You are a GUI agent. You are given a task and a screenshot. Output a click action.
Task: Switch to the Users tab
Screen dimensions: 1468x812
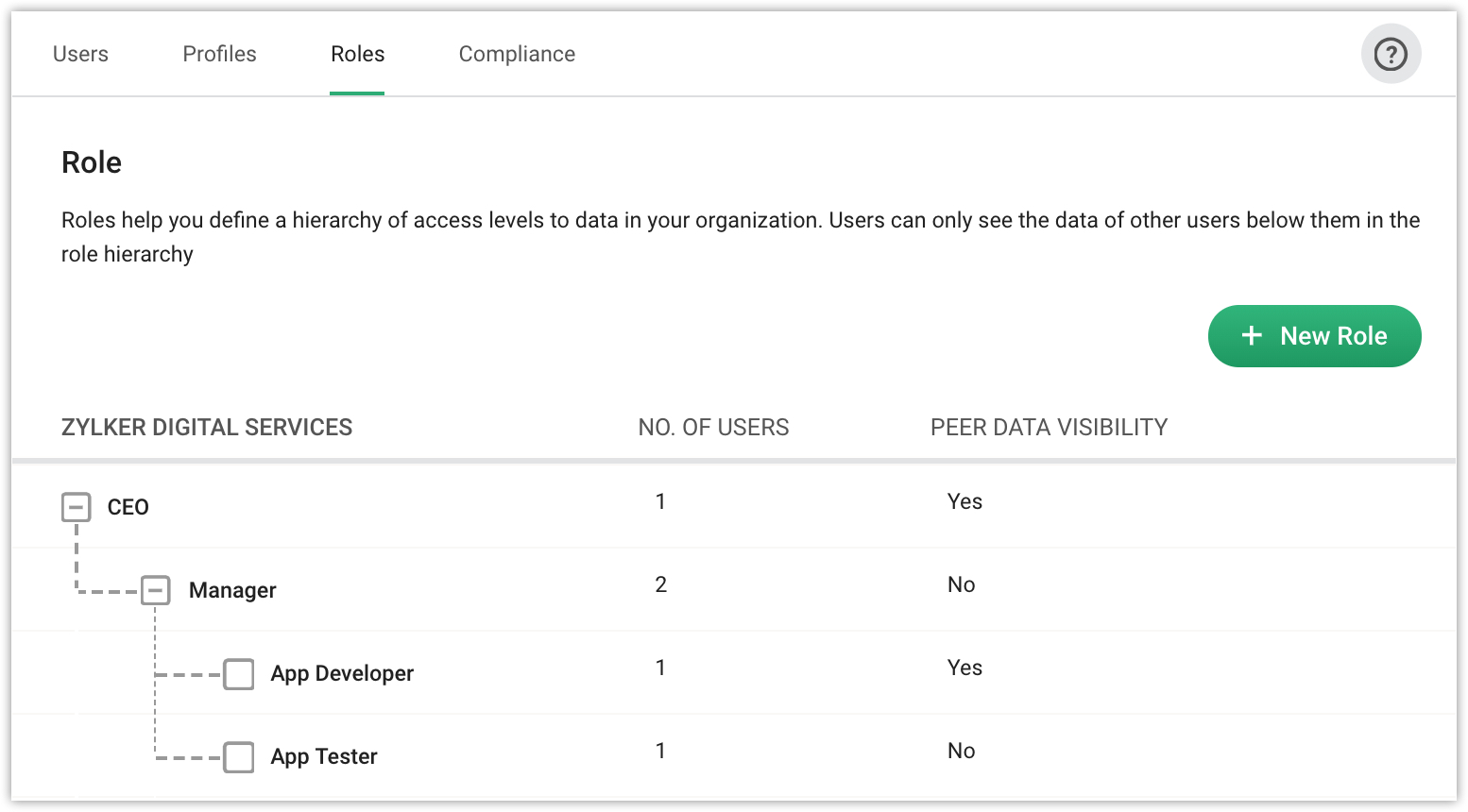[x=80, y=54]
